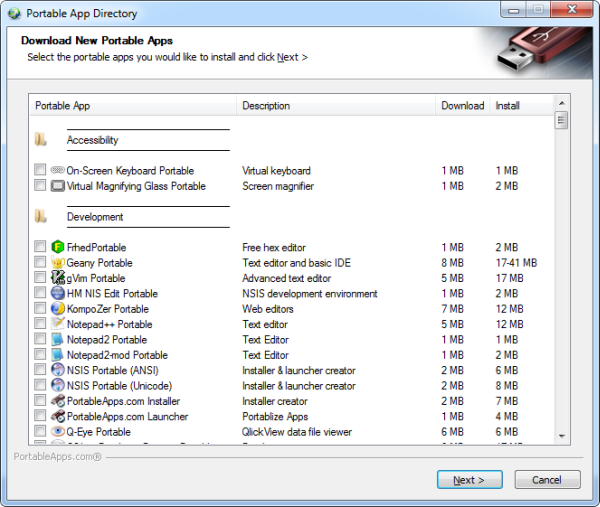Viewport: 600px width, 507px height.
Task: Click the HM NIS Edit Portable icon
Action: click(x=57, y=293)
